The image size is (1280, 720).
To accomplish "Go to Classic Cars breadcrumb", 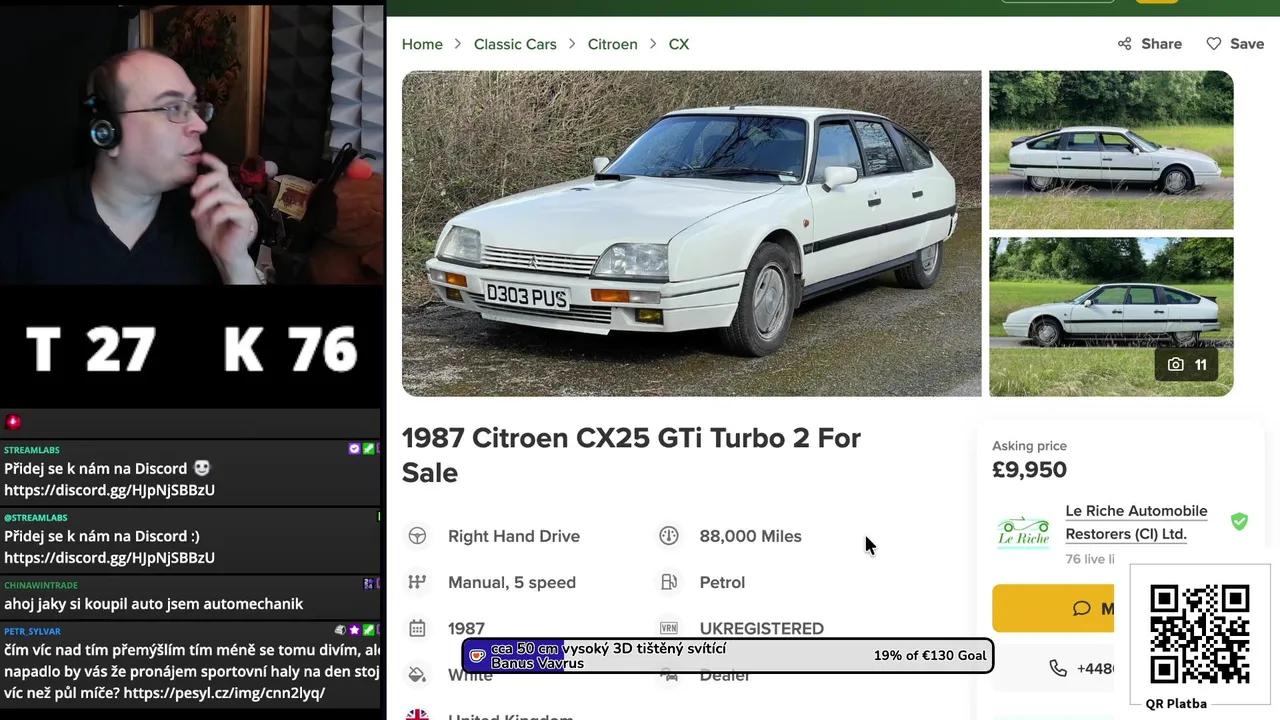I will click(x=515, y=44).
